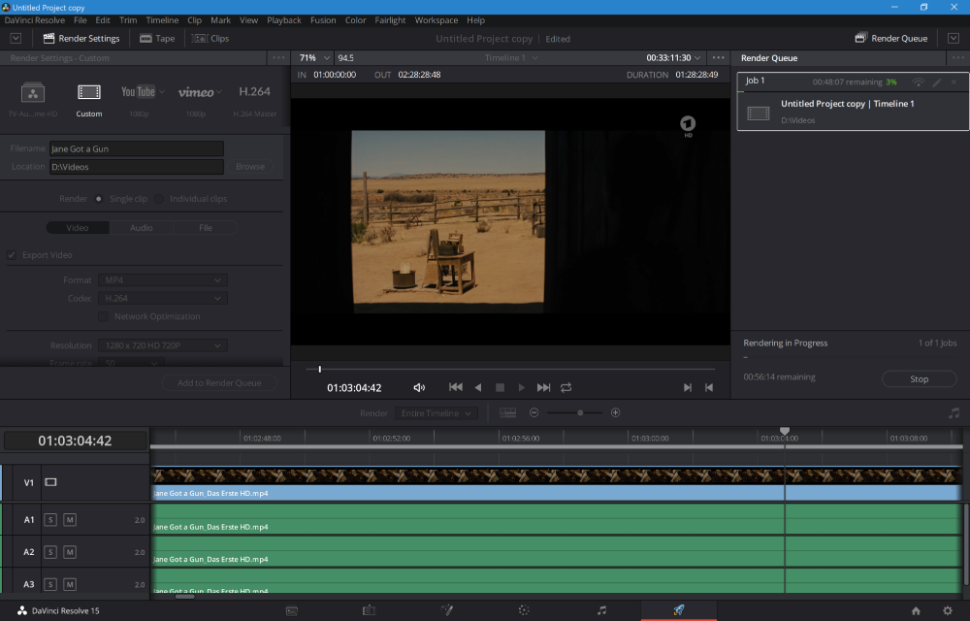
Task: Go to the next clip marker button
Action: coord(687,388)
